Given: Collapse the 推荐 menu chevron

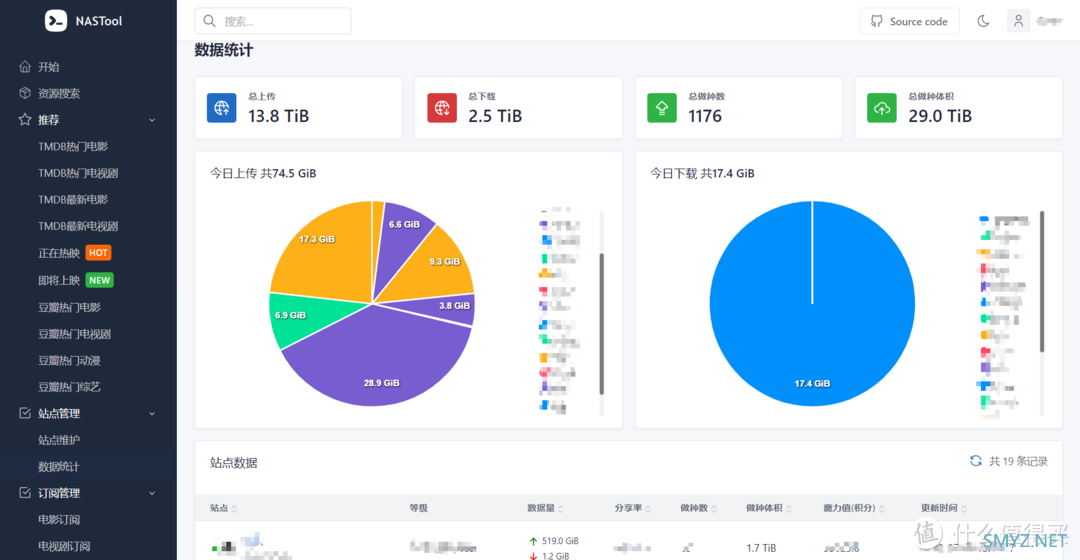Looking at the screenshot, I should tap(152, 121).
